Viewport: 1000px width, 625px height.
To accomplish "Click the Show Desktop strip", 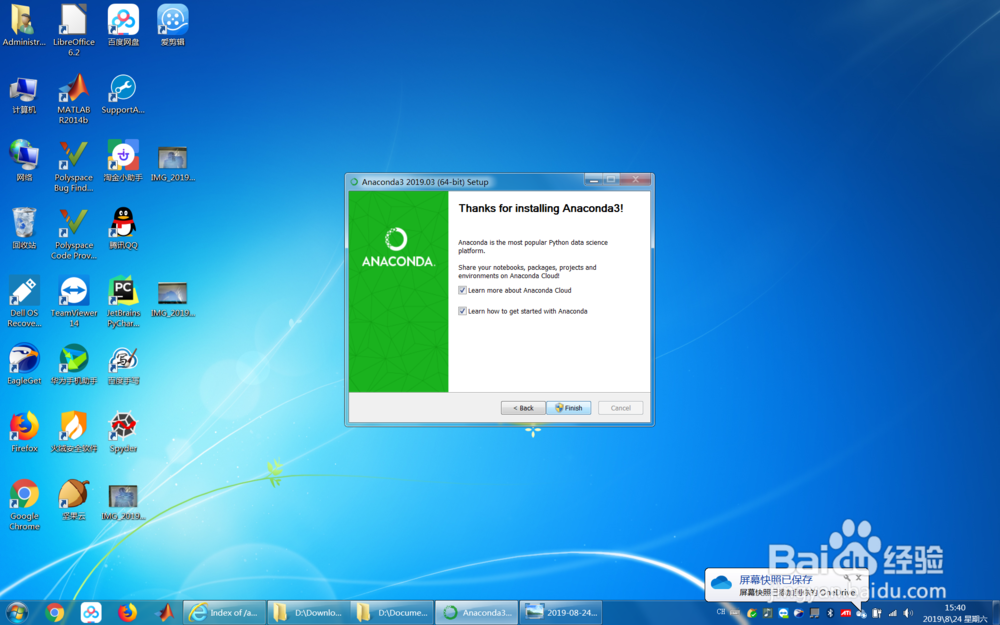I will click(x=996, y=613).
